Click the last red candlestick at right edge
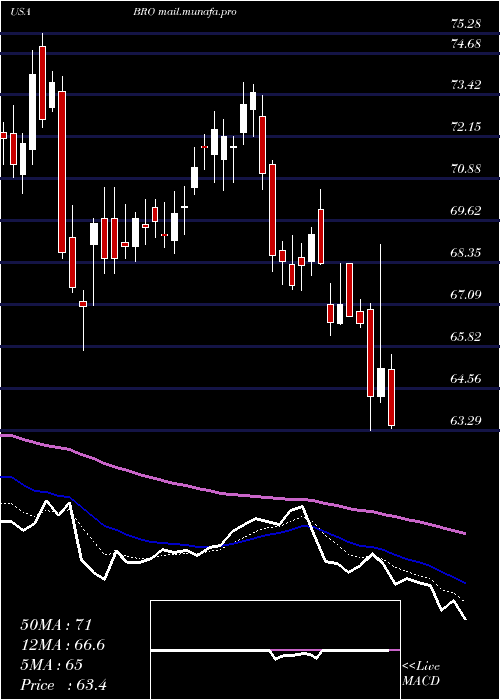 coord(392,397)
